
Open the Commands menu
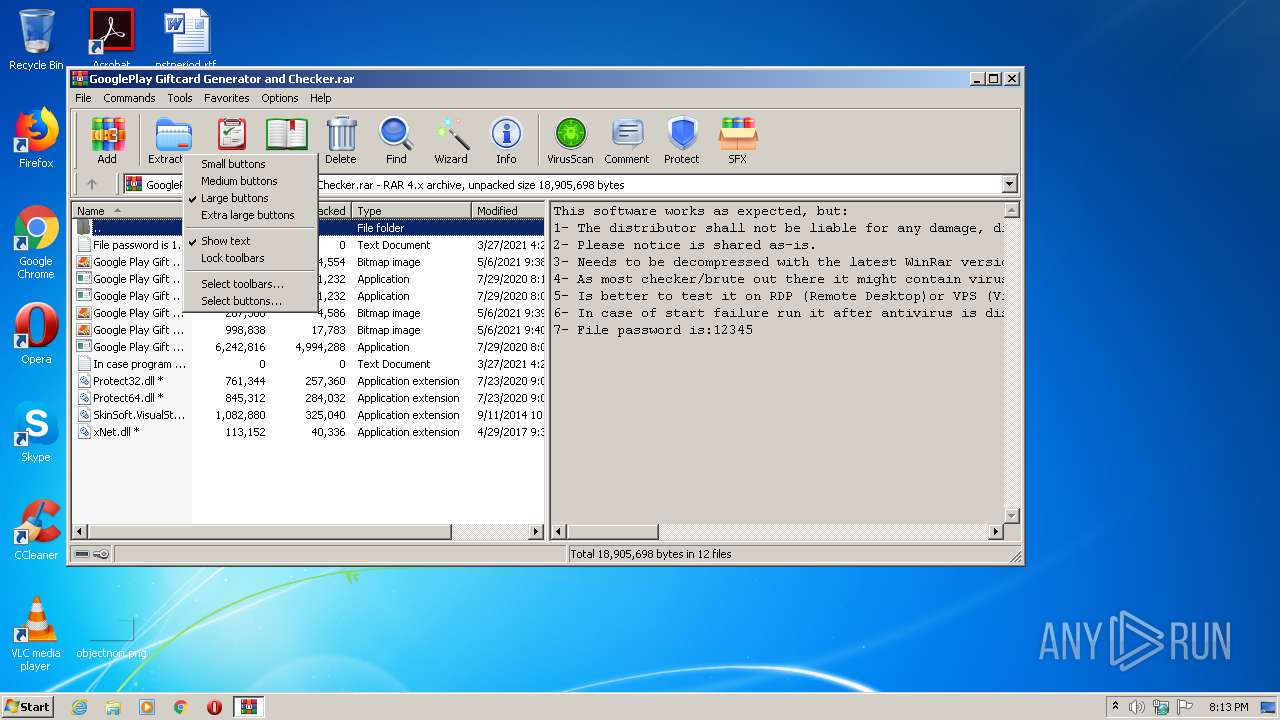coord(129,98)
